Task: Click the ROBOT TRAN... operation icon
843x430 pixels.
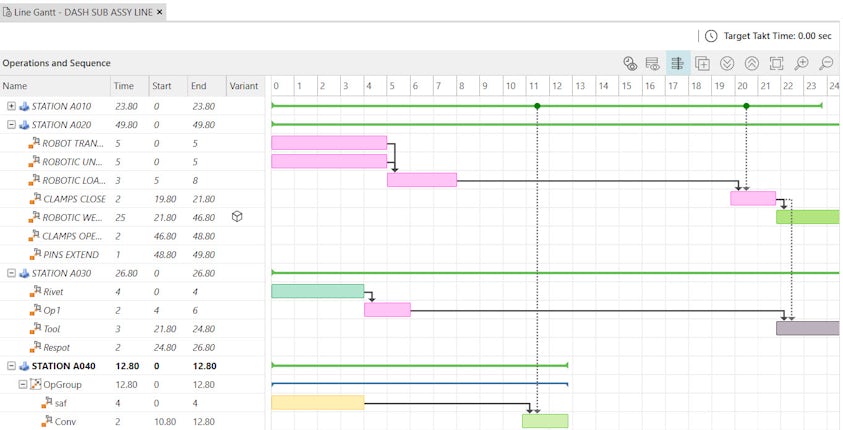Action: [34, 143]
